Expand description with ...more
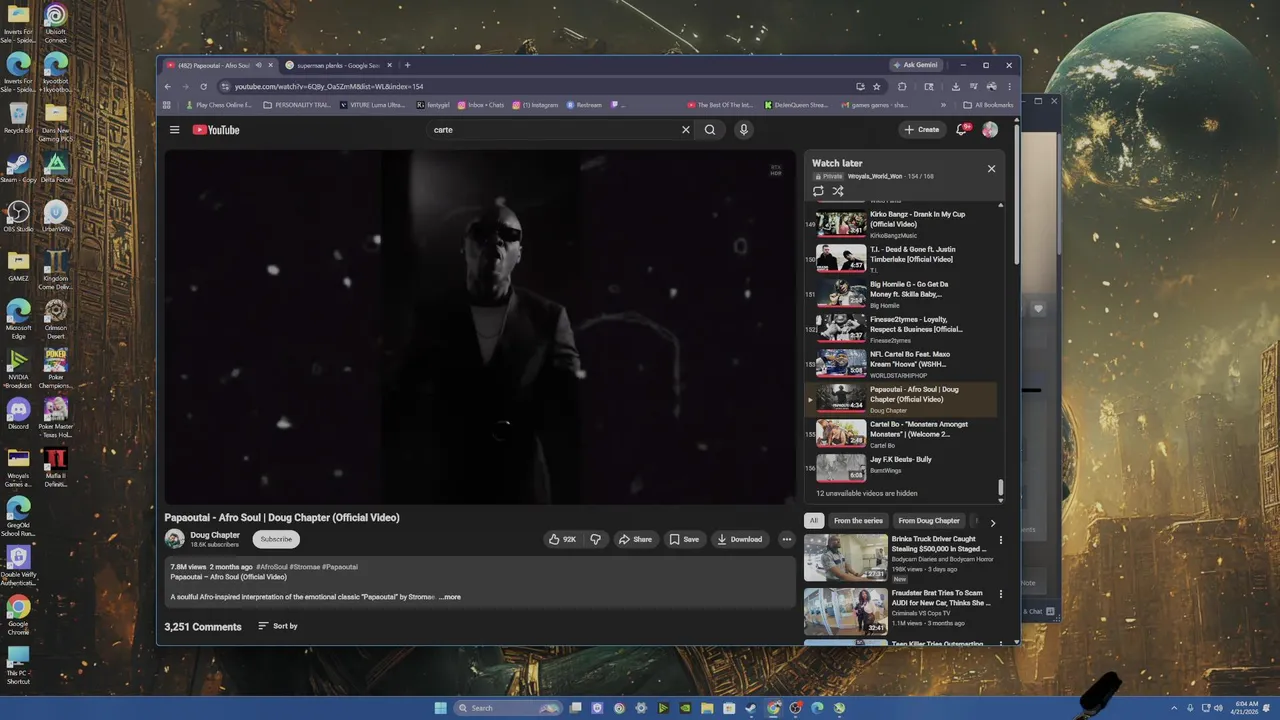1280x720 pixels. click(450, 597)
